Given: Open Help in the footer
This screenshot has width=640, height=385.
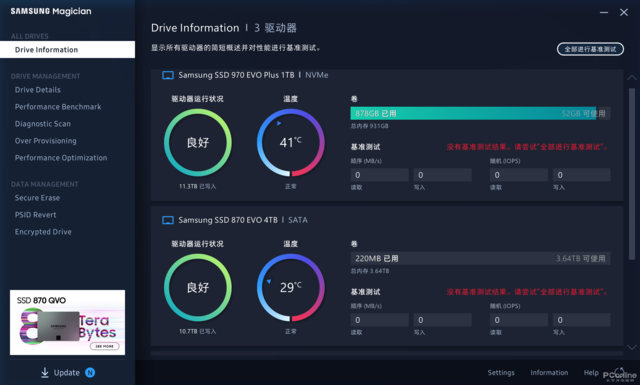Looking at the screenshot, I should tap(591, 373).
